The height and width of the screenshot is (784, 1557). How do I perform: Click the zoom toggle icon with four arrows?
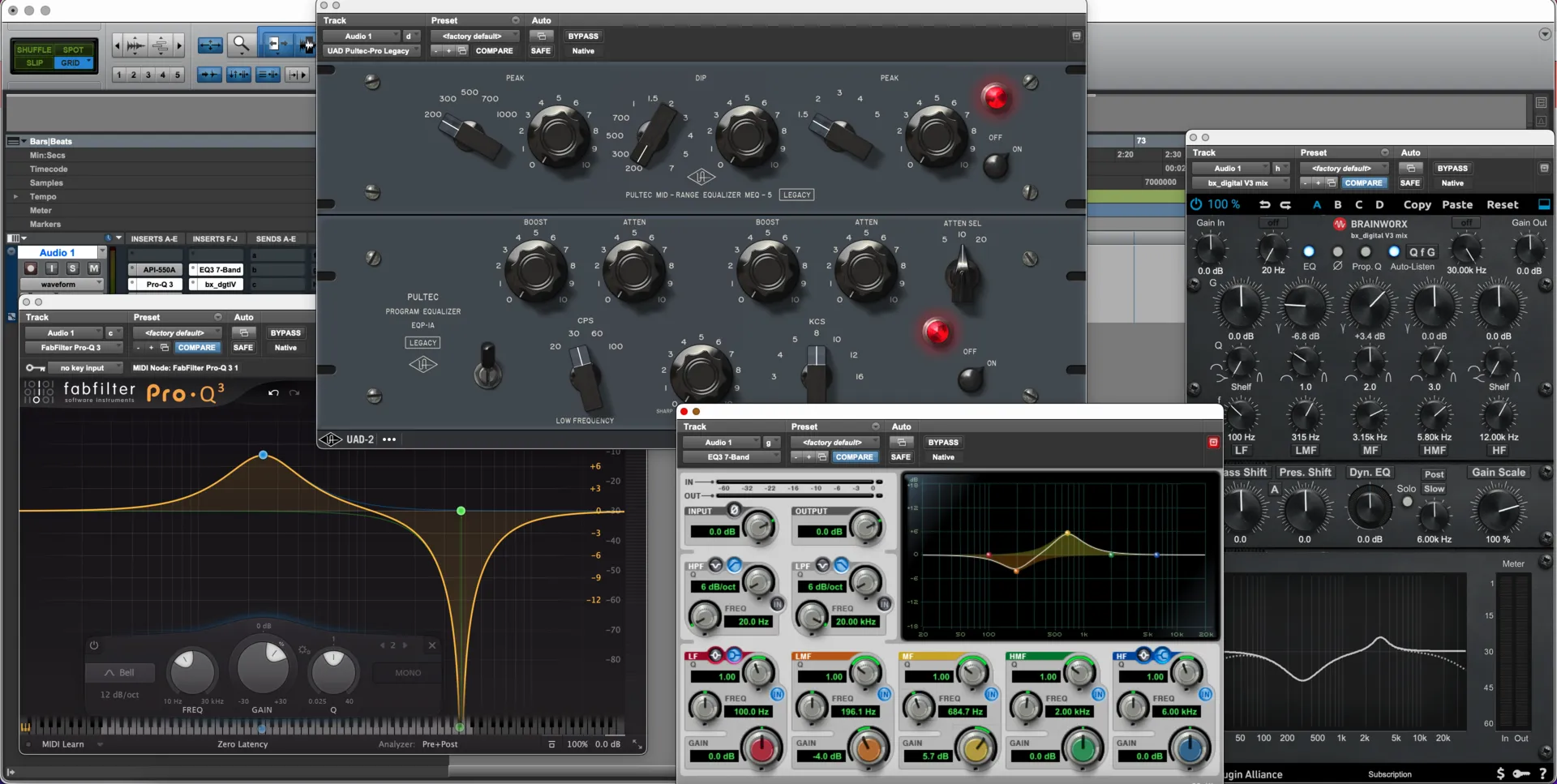tap(210, 45)
